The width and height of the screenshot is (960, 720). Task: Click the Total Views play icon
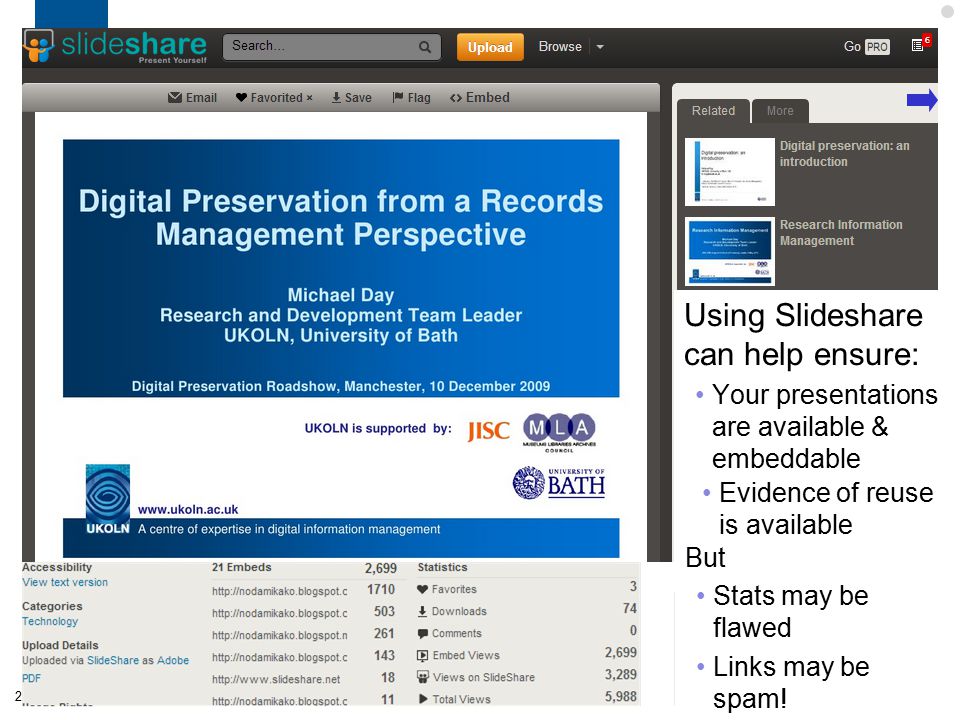point(422,699)
